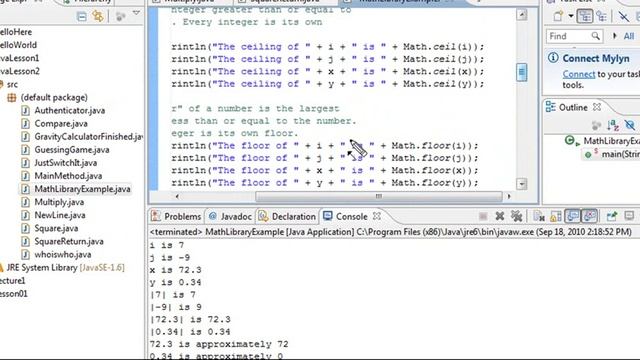The width and height of the screenshot is (640, 360).
Task: Click the Focus on Active Task icon in Outline
Action: (x=596, y=125)
